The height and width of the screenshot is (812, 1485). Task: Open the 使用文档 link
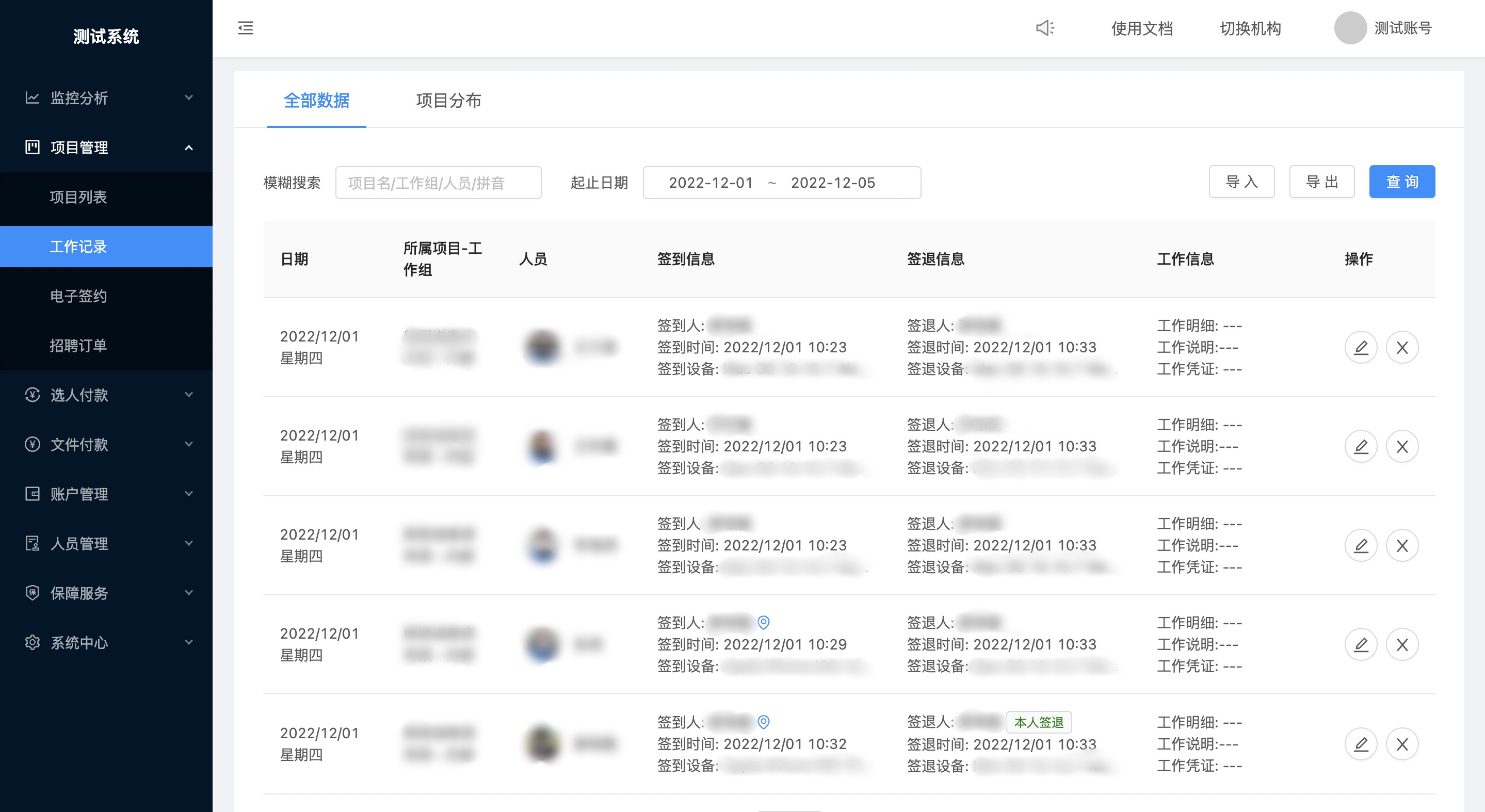(x=1141, y=28)
